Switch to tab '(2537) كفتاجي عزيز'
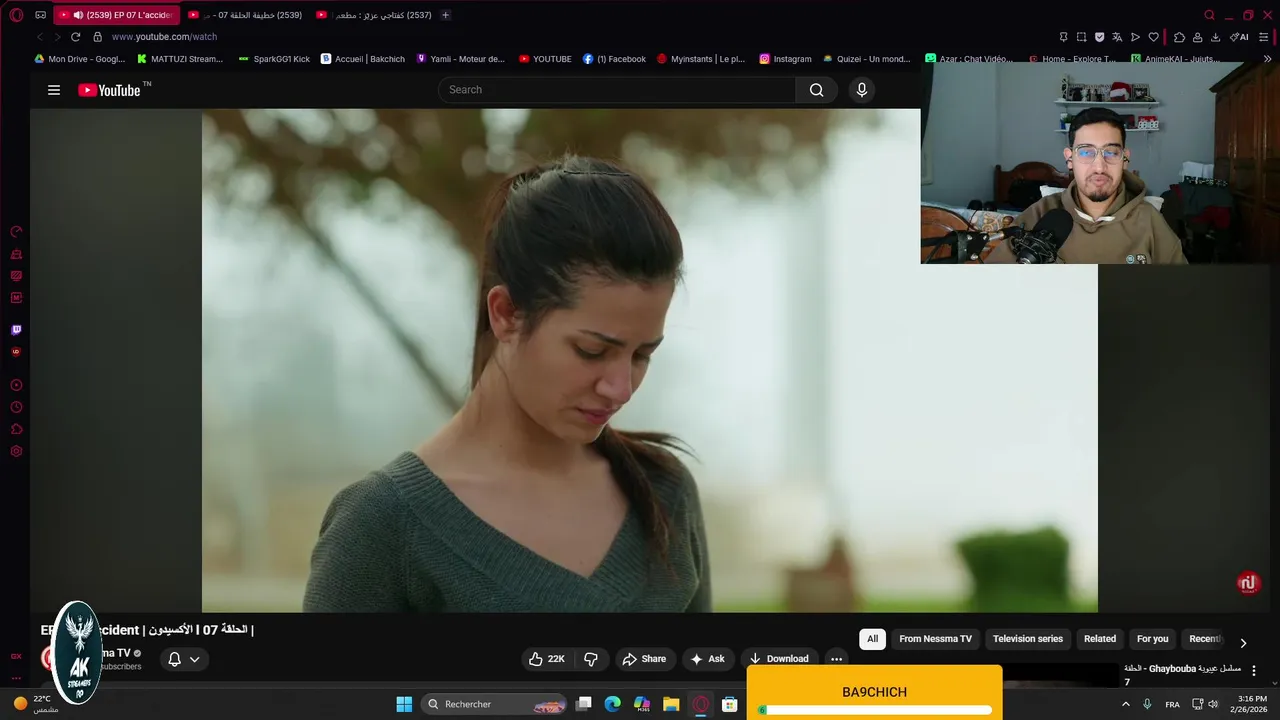This screenshot has height=720, width=1280. click(x=374, y=15)
